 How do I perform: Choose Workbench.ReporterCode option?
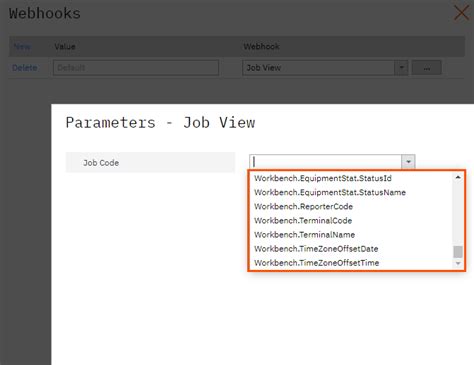pyautogui.click(x=303, y=206)
